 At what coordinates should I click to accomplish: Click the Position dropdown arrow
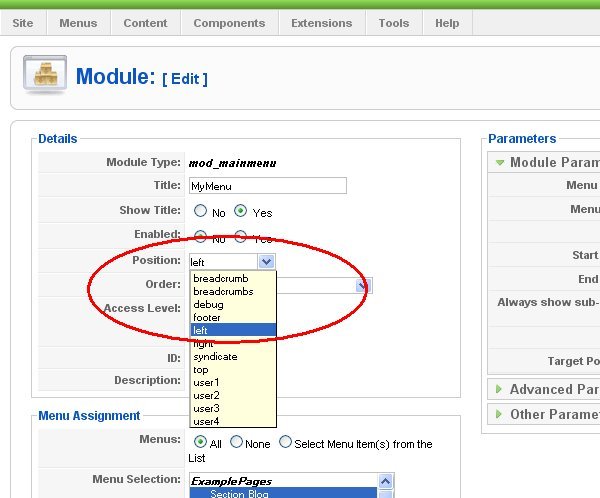pyautogui.click(x=266, y=261)
